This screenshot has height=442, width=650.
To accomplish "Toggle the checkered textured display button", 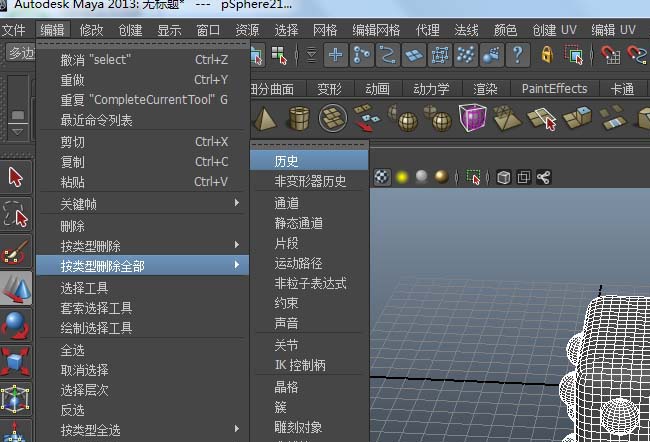I will 381,178.
